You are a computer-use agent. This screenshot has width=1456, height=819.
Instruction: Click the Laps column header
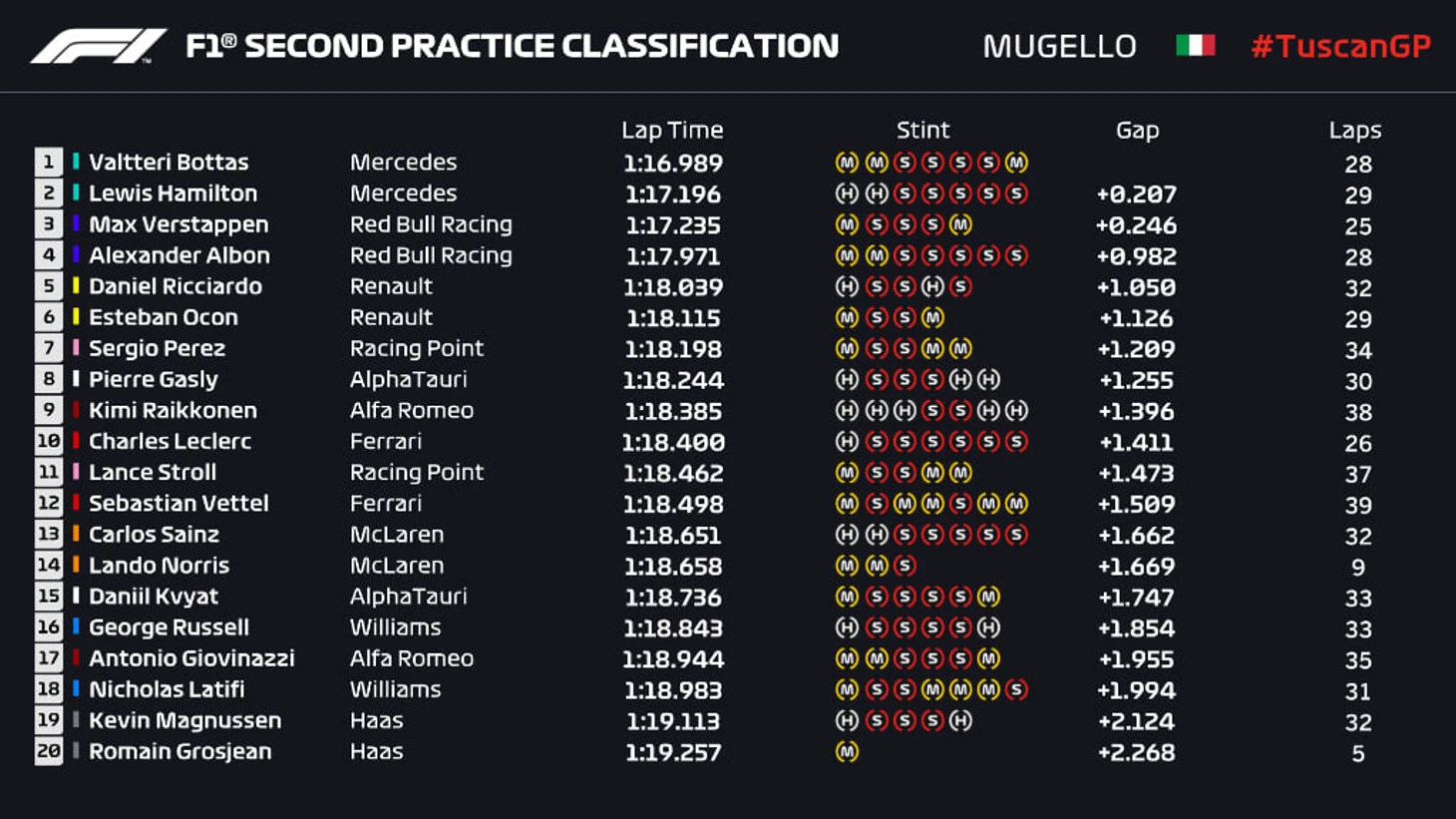[x=1354, y=130]
